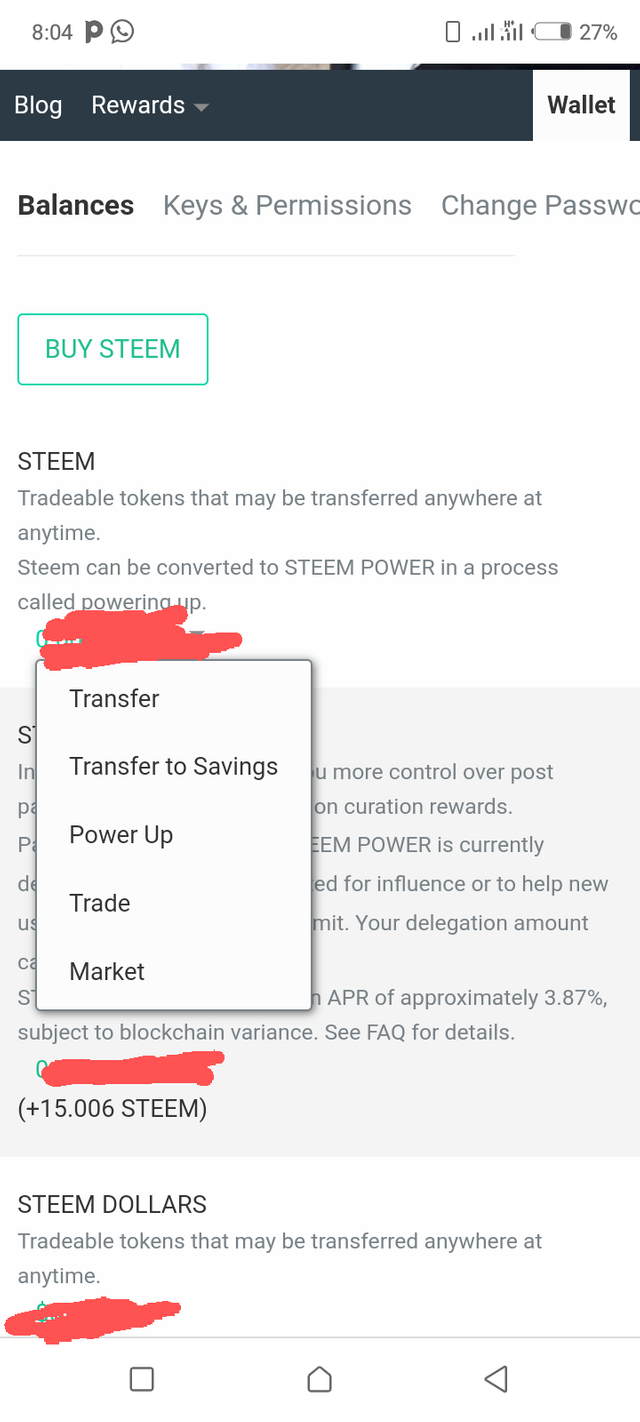640x1422 pixels.
Task: Open the Blog page
Action: click(x=38, y=105)
